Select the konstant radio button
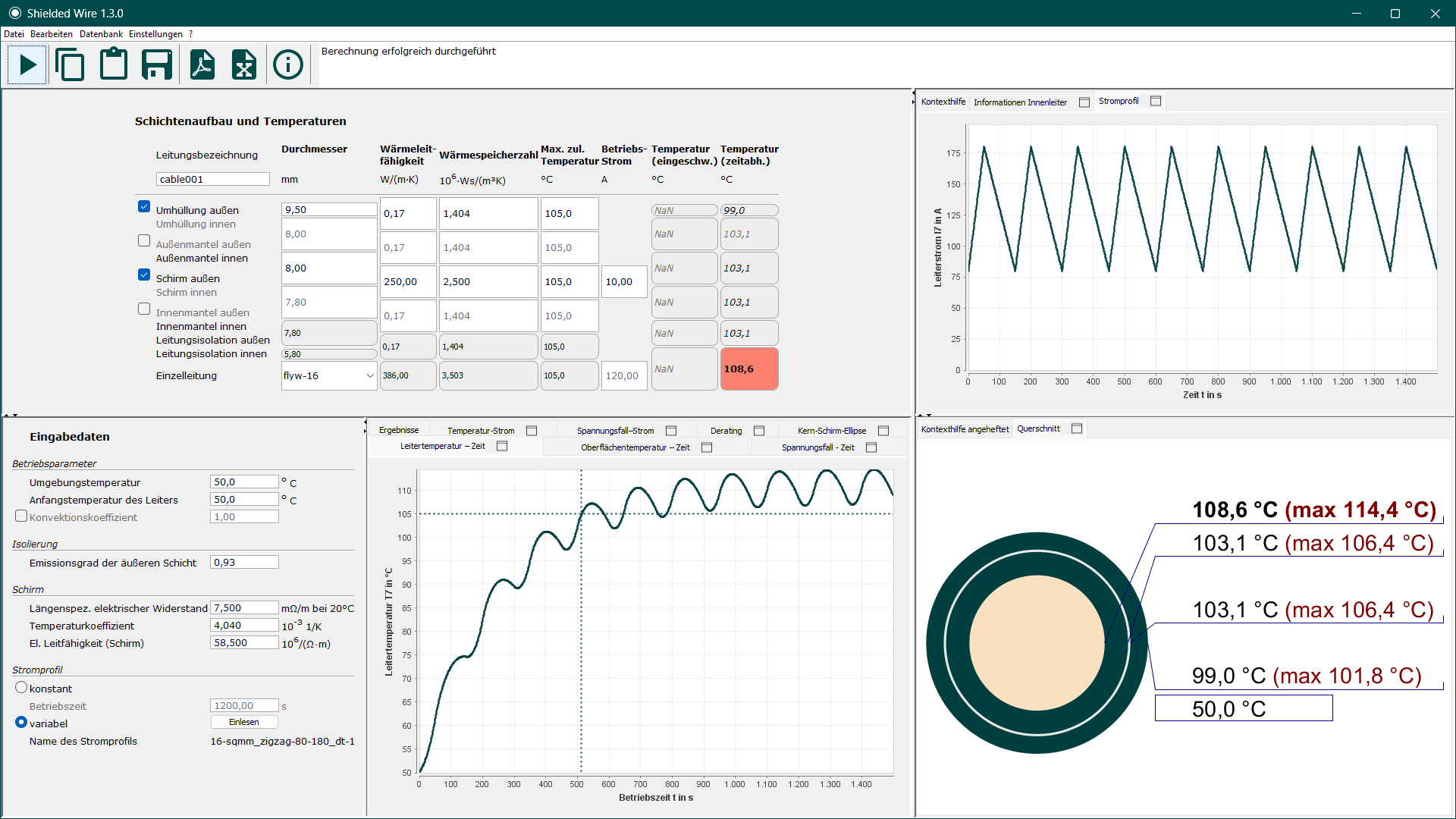This screenshot has height=819, width=1456. [x=21, y=687]
